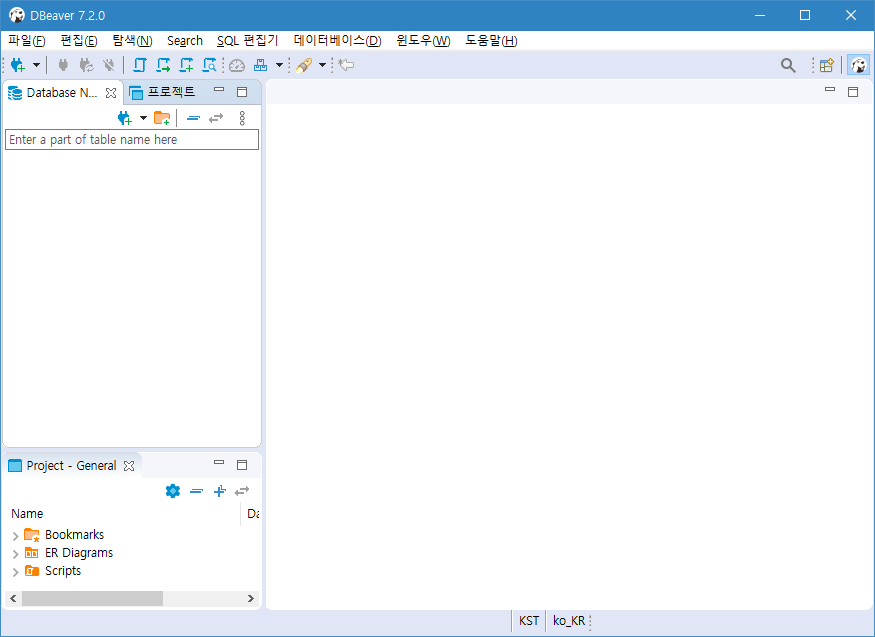The image size is (875, 637).
Task: Click the ko_KR locale in status bar
Action: tap(569, 621)
